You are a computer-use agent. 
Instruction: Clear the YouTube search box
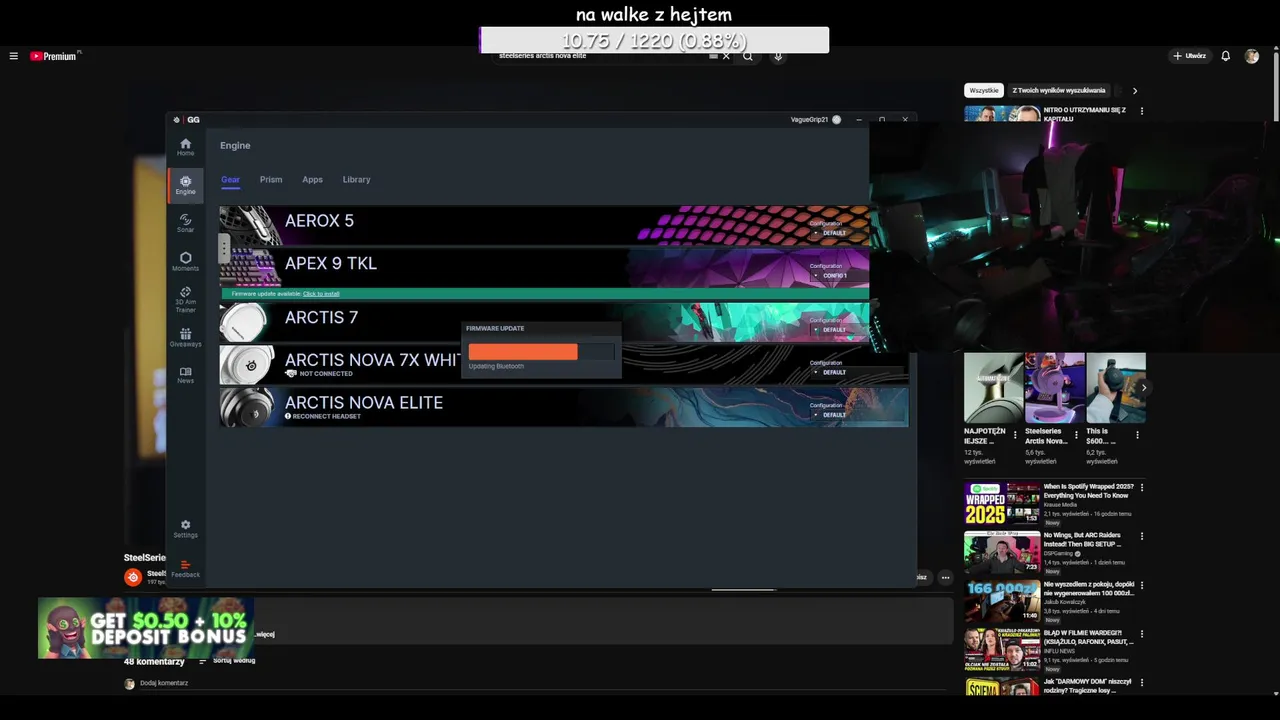(x=727, y=56)
